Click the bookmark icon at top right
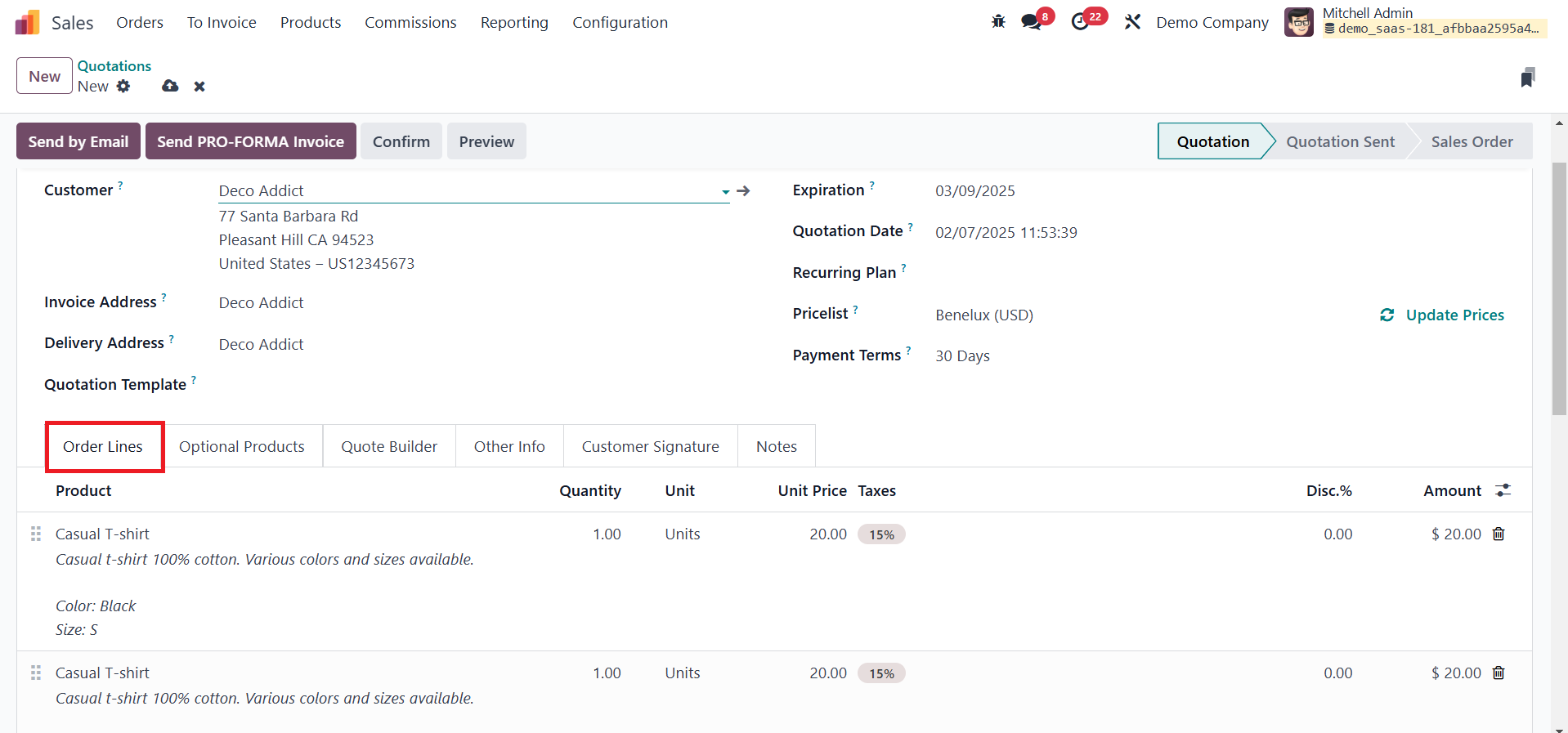1568x733 pixels. click(x=1527, y=78)
